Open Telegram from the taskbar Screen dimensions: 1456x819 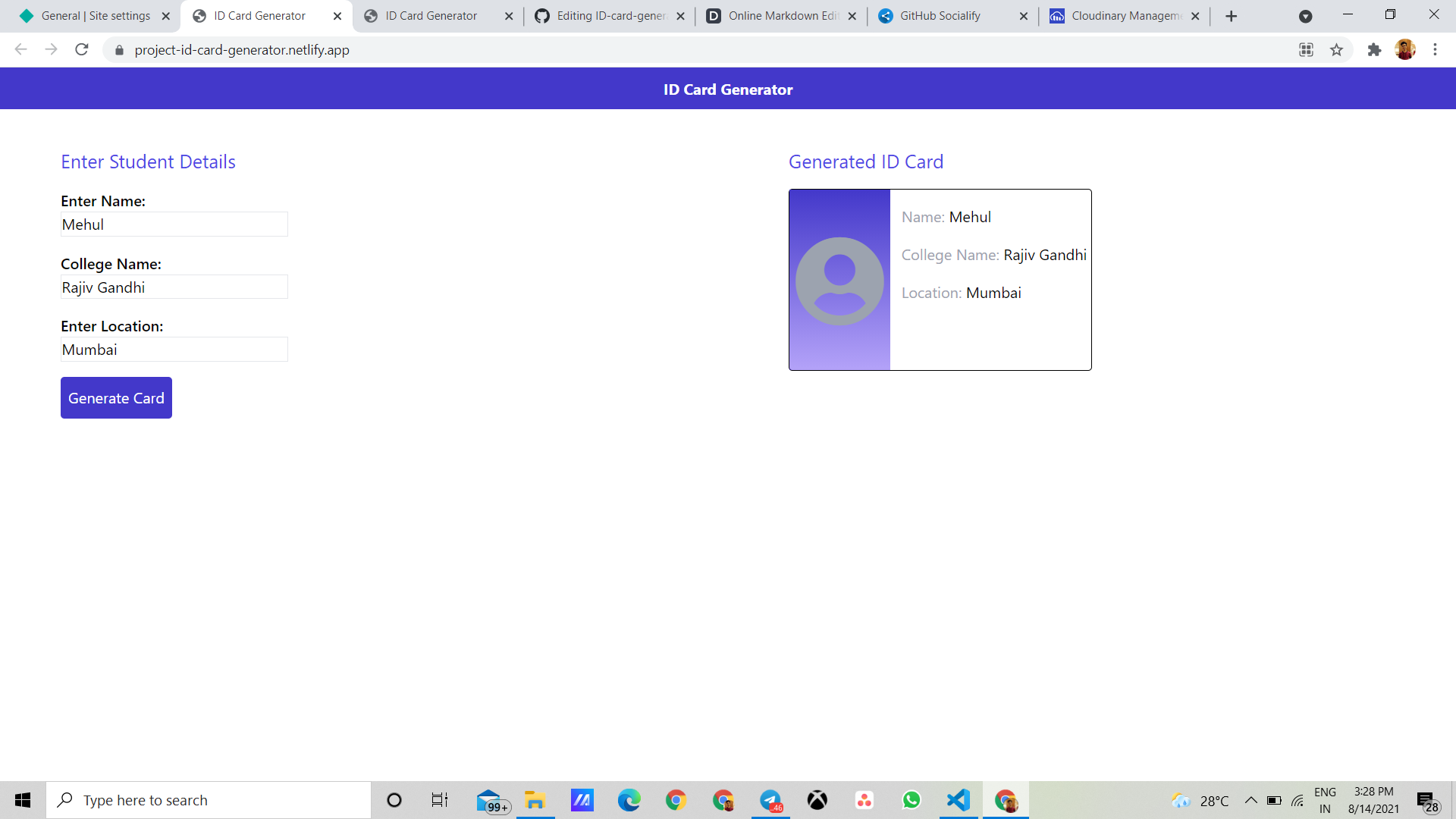(771, 799)
